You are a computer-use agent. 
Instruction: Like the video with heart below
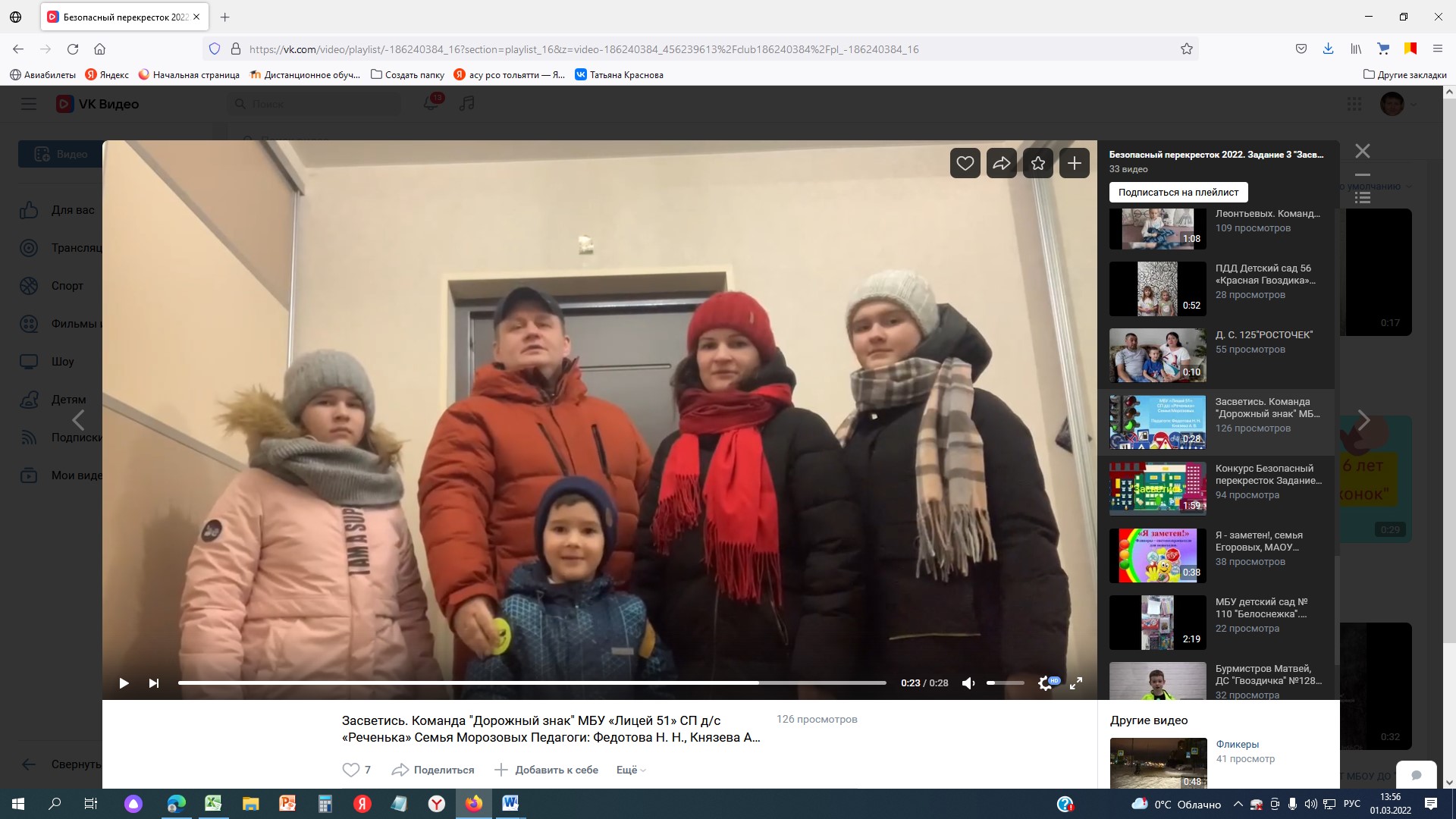point(350,770)
